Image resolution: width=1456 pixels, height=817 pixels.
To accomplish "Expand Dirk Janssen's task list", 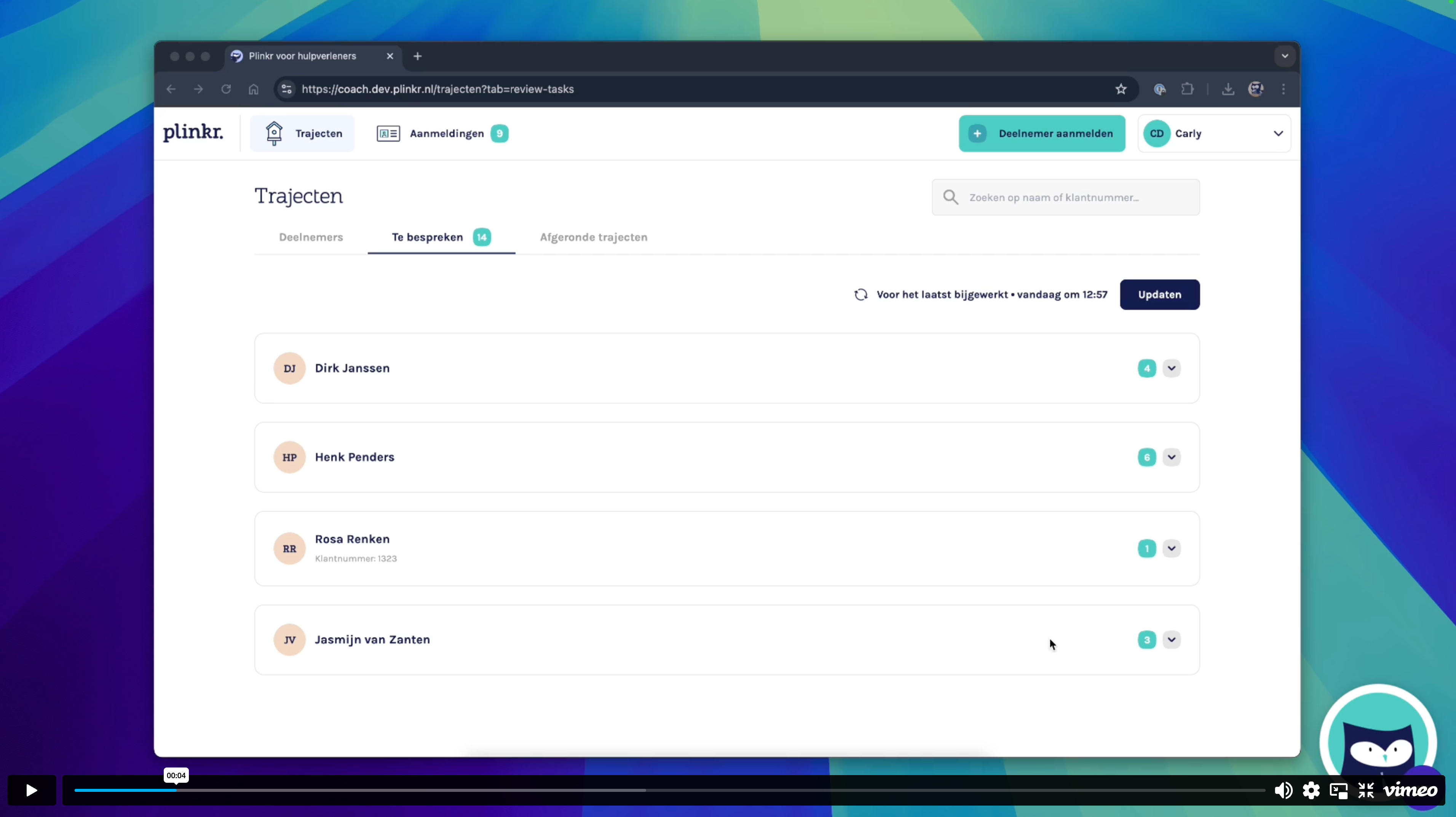I will pyautogui.click(x=1171, y=368).
